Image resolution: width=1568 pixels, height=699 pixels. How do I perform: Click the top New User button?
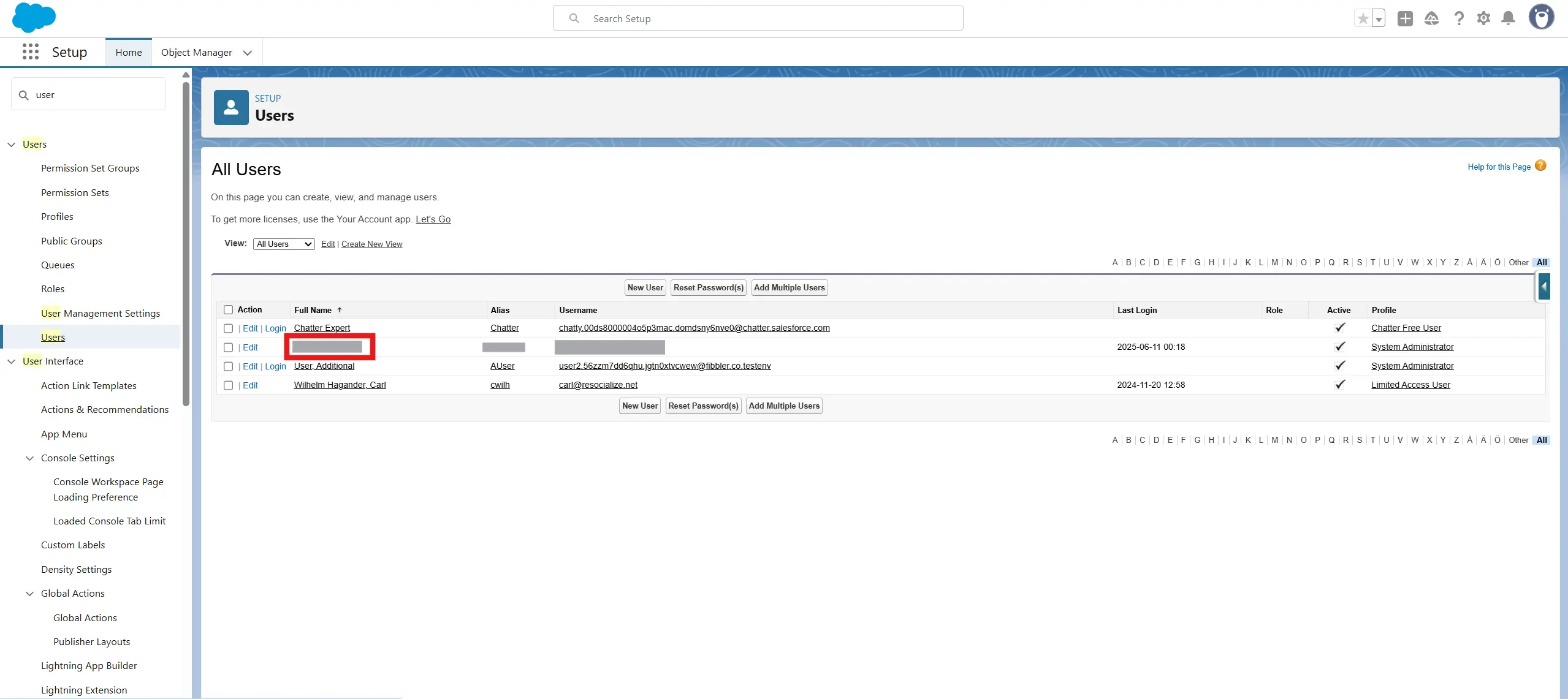645,288
